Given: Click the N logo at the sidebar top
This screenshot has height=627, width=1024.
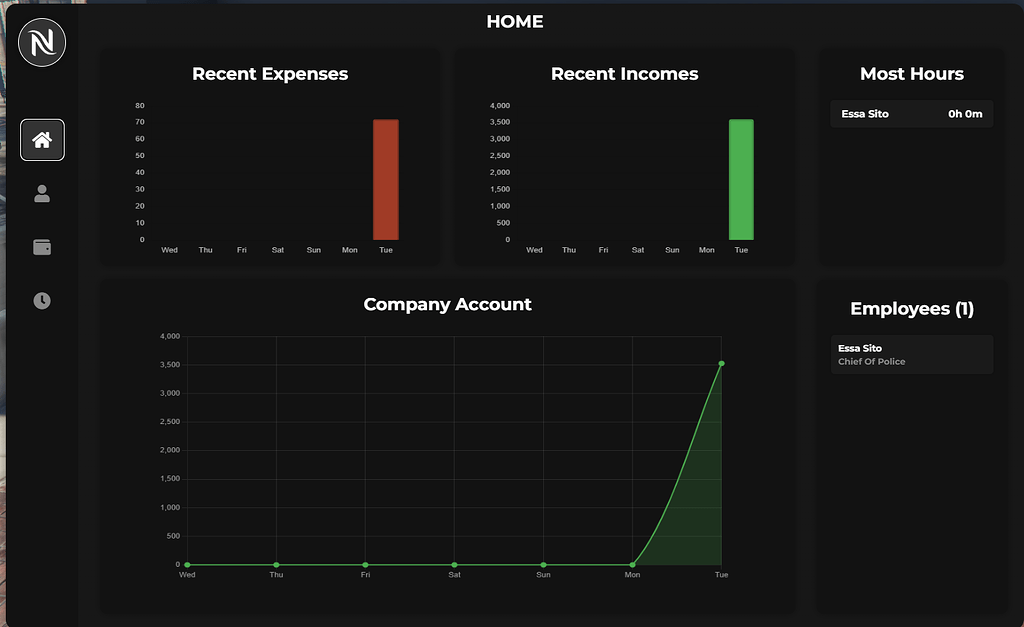Looking at the screenshot, I should pyautogui.click(x=42, y=42).
